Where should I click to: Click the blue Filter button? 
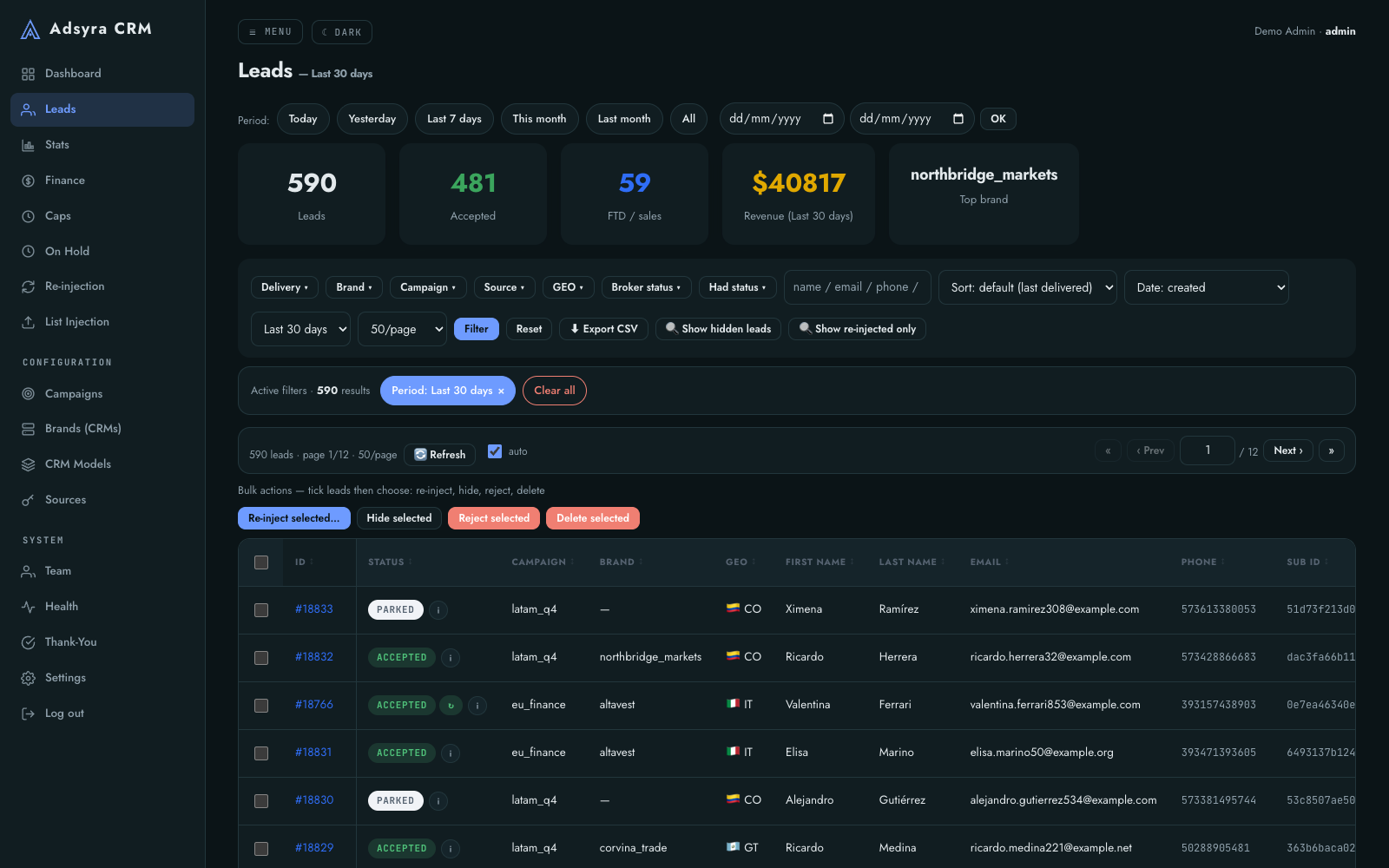click(477, 329)
